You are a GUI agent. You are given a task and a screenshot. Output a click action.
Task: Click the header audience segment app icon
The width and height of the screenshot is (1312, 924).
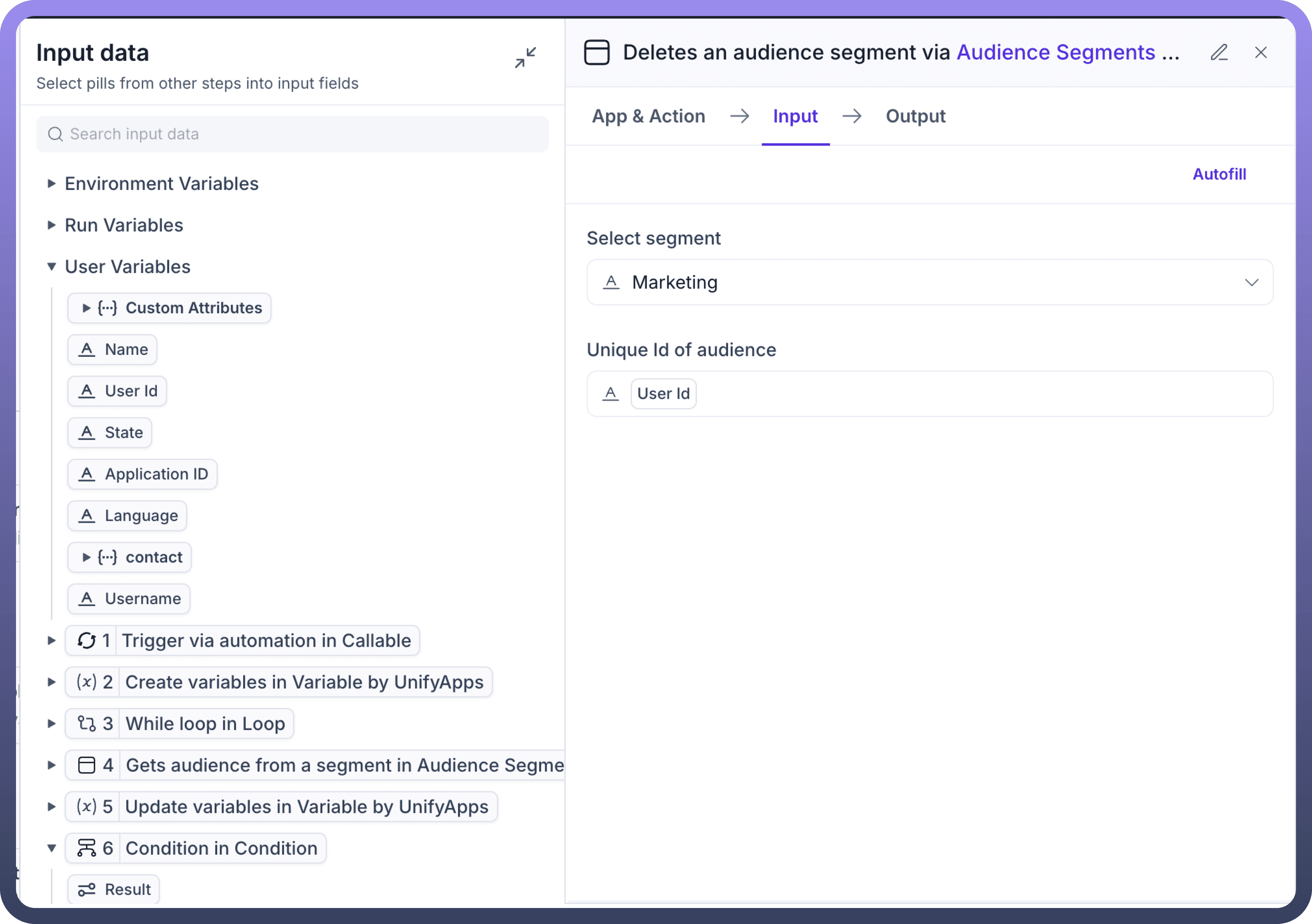[596, 52]
